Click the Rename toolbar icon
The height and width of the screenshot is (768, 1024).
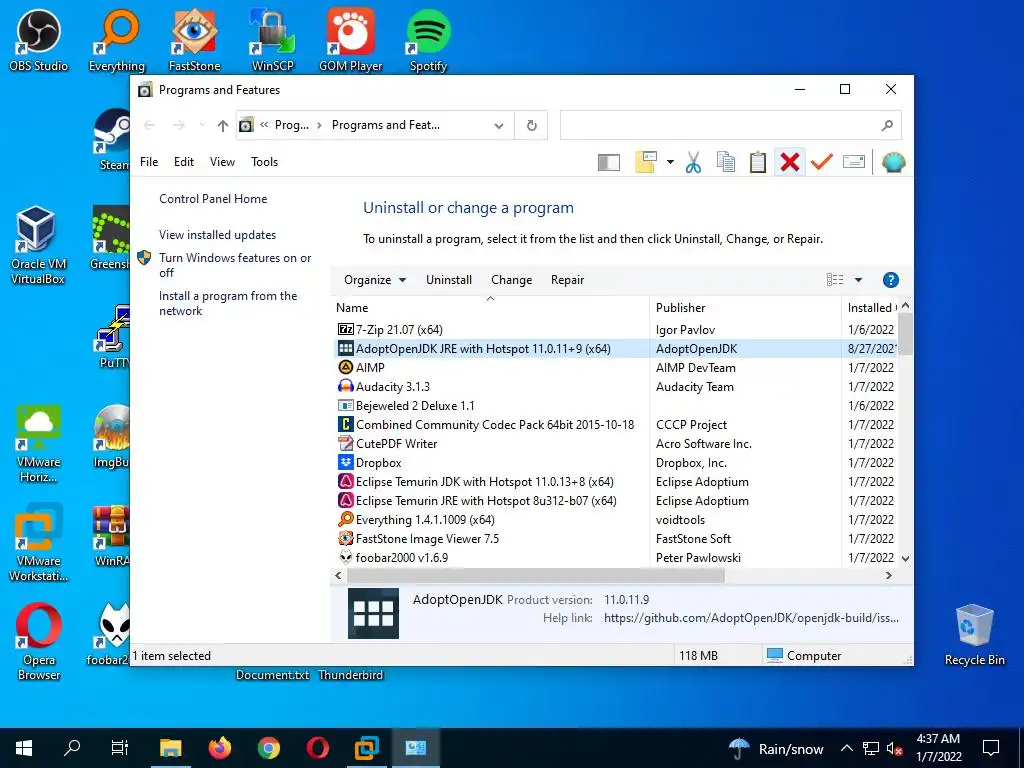(854, 161)
